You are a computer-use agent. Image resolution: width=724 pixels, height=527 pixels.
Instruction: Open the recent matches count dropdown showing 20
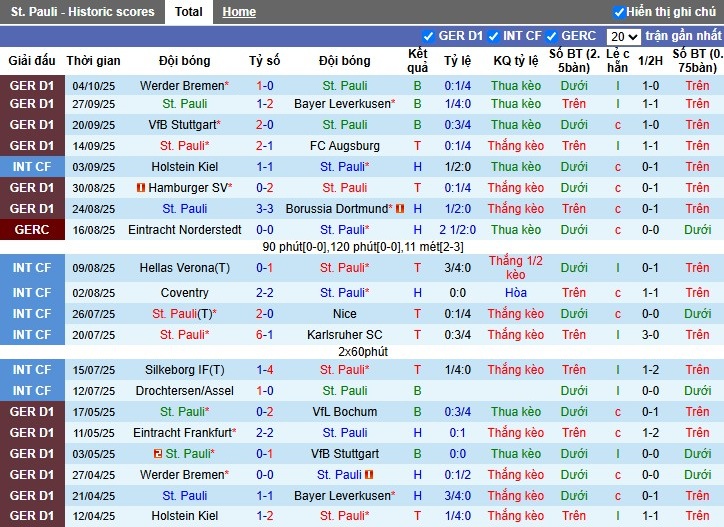pos(623,37)
